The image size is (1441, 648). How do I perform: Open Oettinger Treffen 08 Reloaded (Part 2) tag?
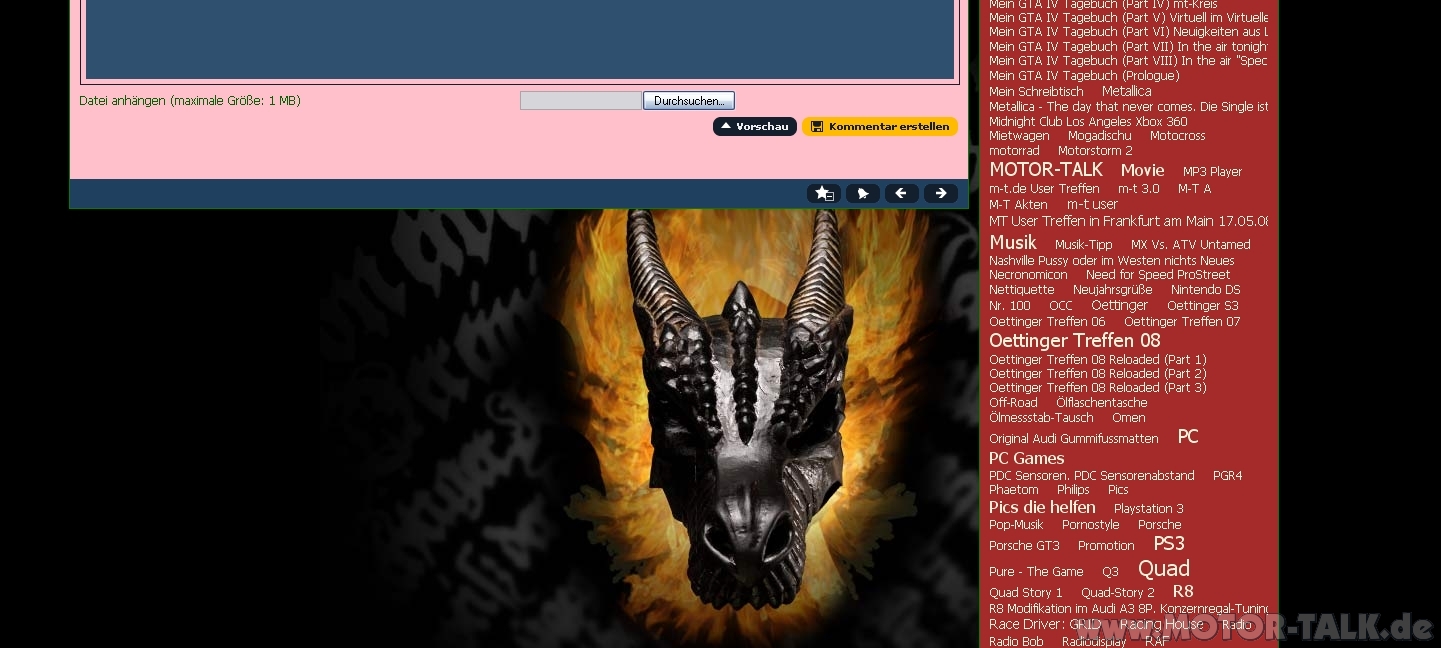(1098, 374)
